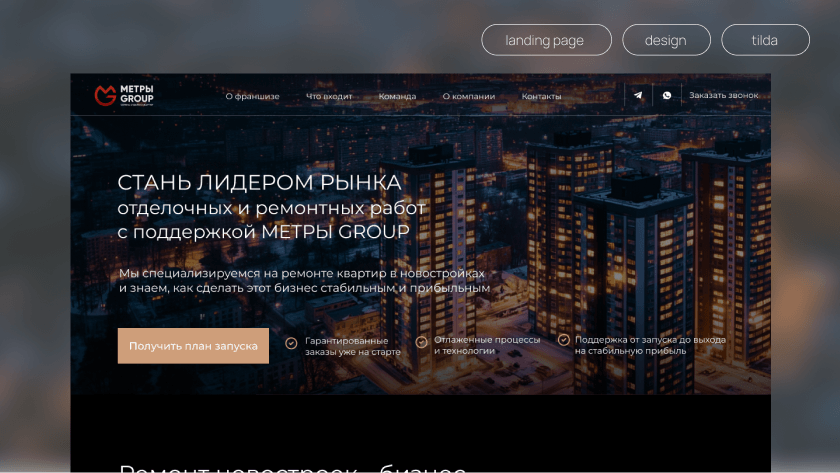The height and width of the screenshot is (473, 840).
Task: Click the Поддержка от запуска benefit text
Action: pos(650,345)
